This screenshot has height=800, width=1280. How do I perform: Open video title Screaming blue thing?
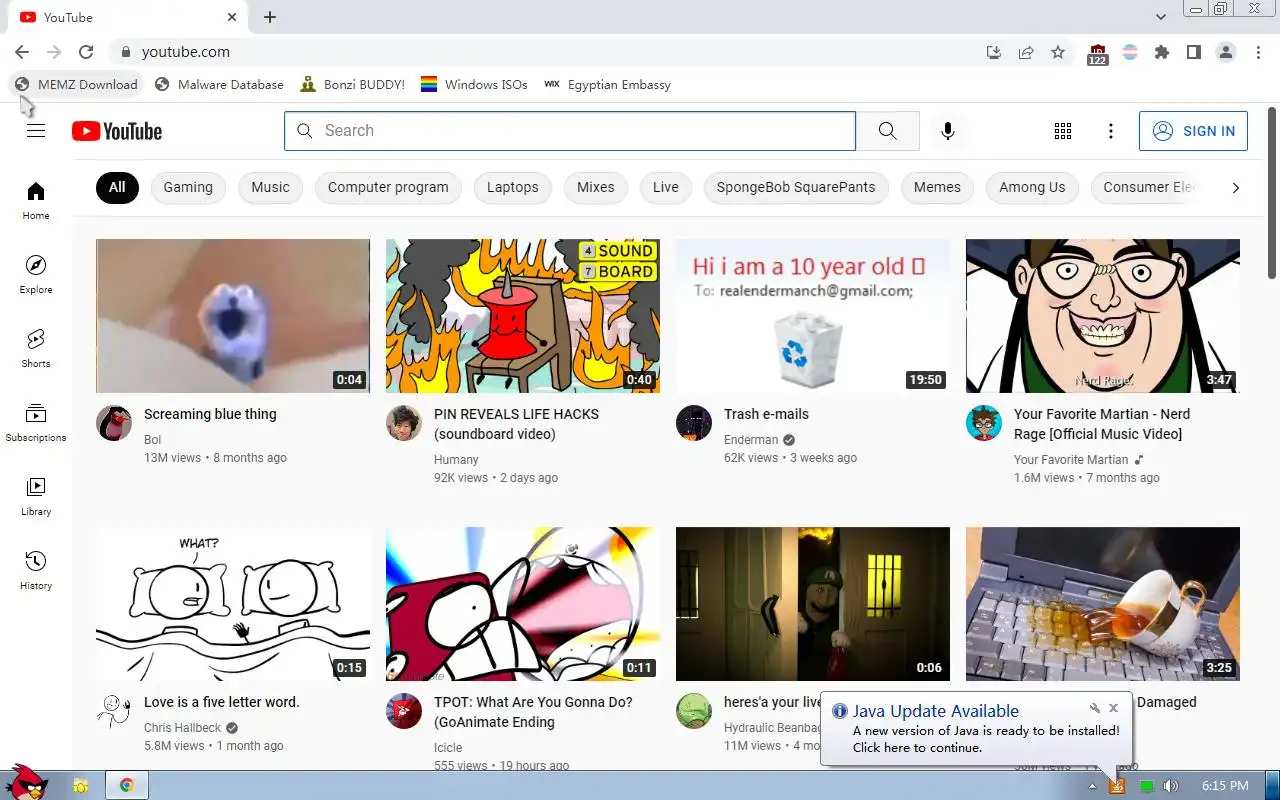tap(210, 414)
